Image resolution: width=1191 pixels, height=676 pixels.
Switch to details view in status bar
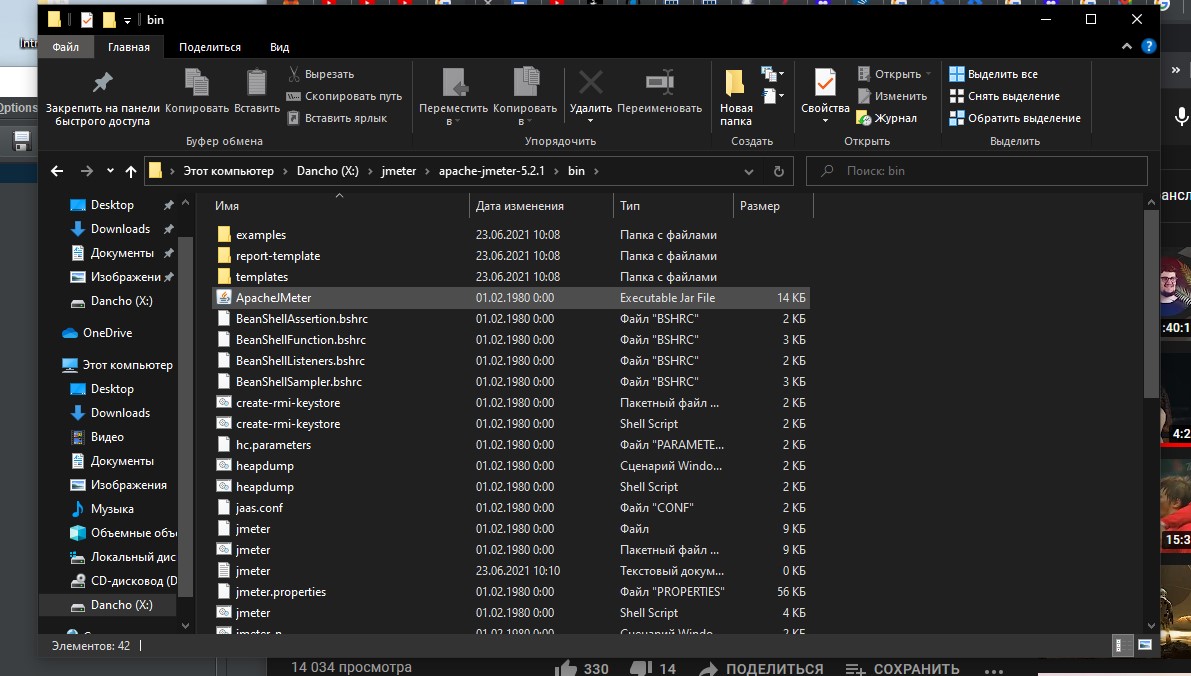click(x=1125, y=646)
